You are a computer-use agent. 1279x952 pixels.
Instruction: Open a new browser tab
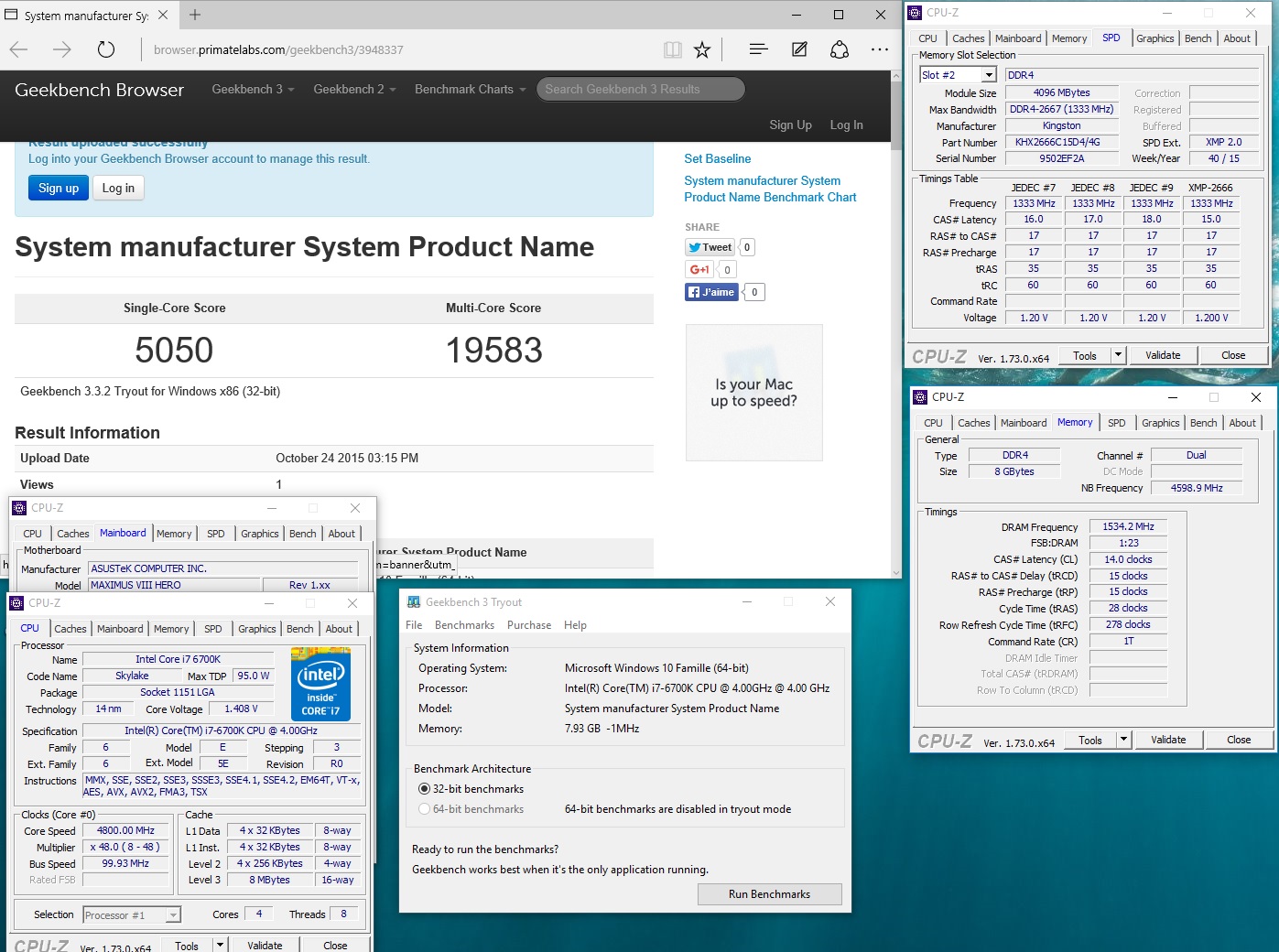tap(195, 15)
